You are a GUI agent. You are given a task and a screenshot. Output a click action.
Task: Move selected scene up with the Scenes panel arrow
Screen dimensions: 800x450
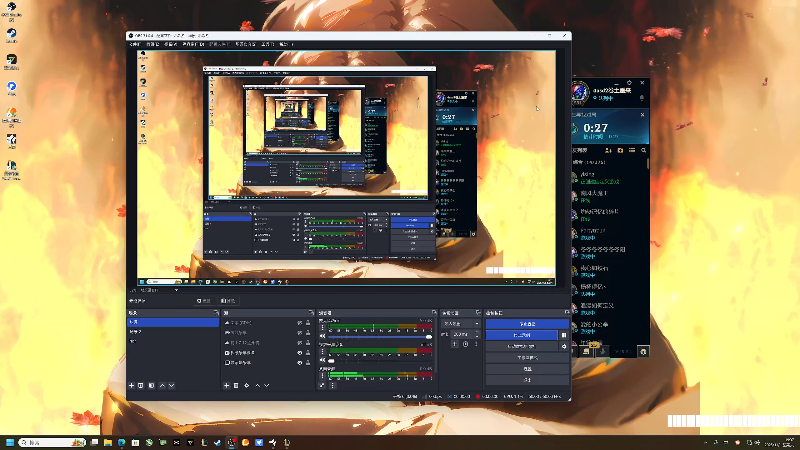point(162,386)
